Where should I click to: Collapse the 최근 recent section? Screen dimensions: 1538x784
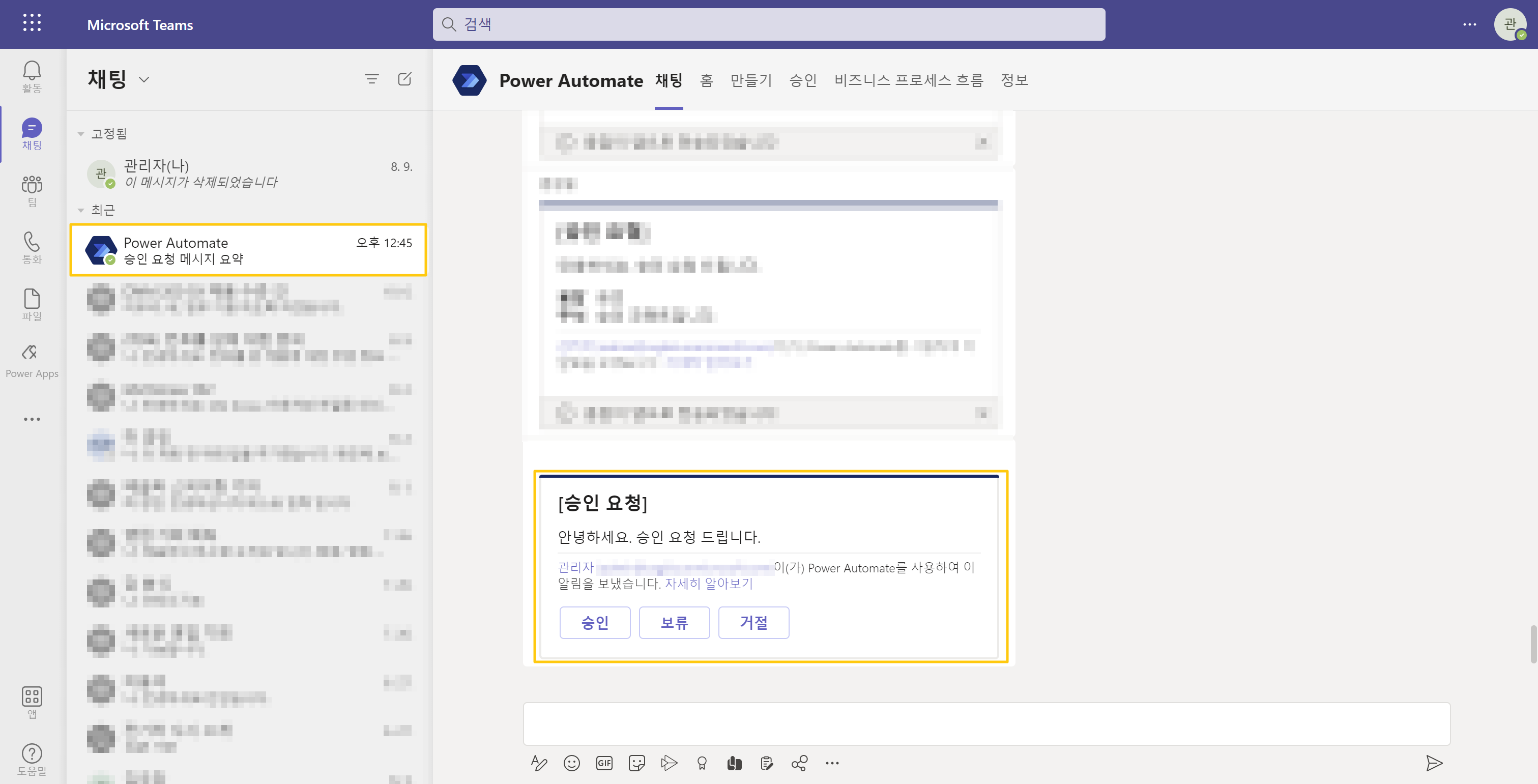click(x=80, y=210)
